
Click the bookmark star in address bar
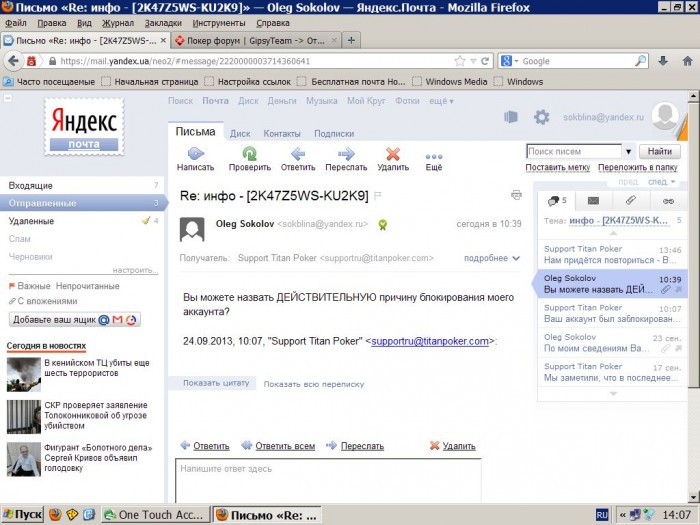pyautogui.click(x=459, y=61)
